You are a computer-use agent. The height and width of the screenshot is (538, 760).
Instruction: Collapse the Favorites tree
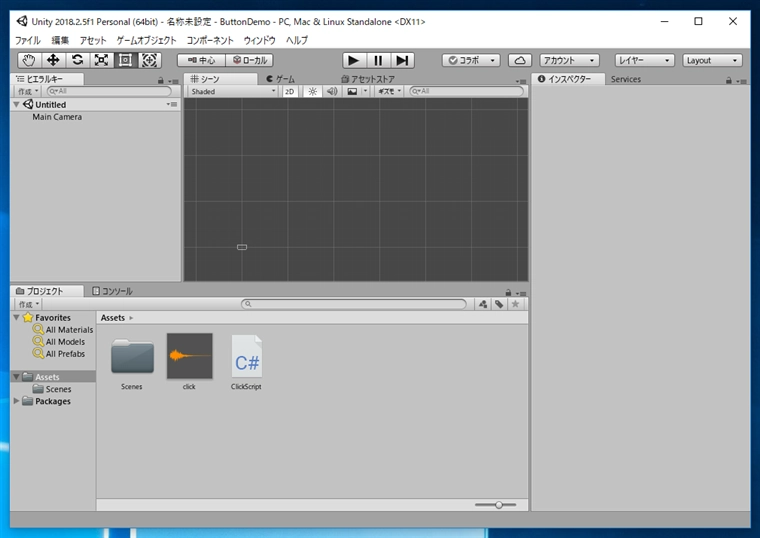(x=16, y=317)
